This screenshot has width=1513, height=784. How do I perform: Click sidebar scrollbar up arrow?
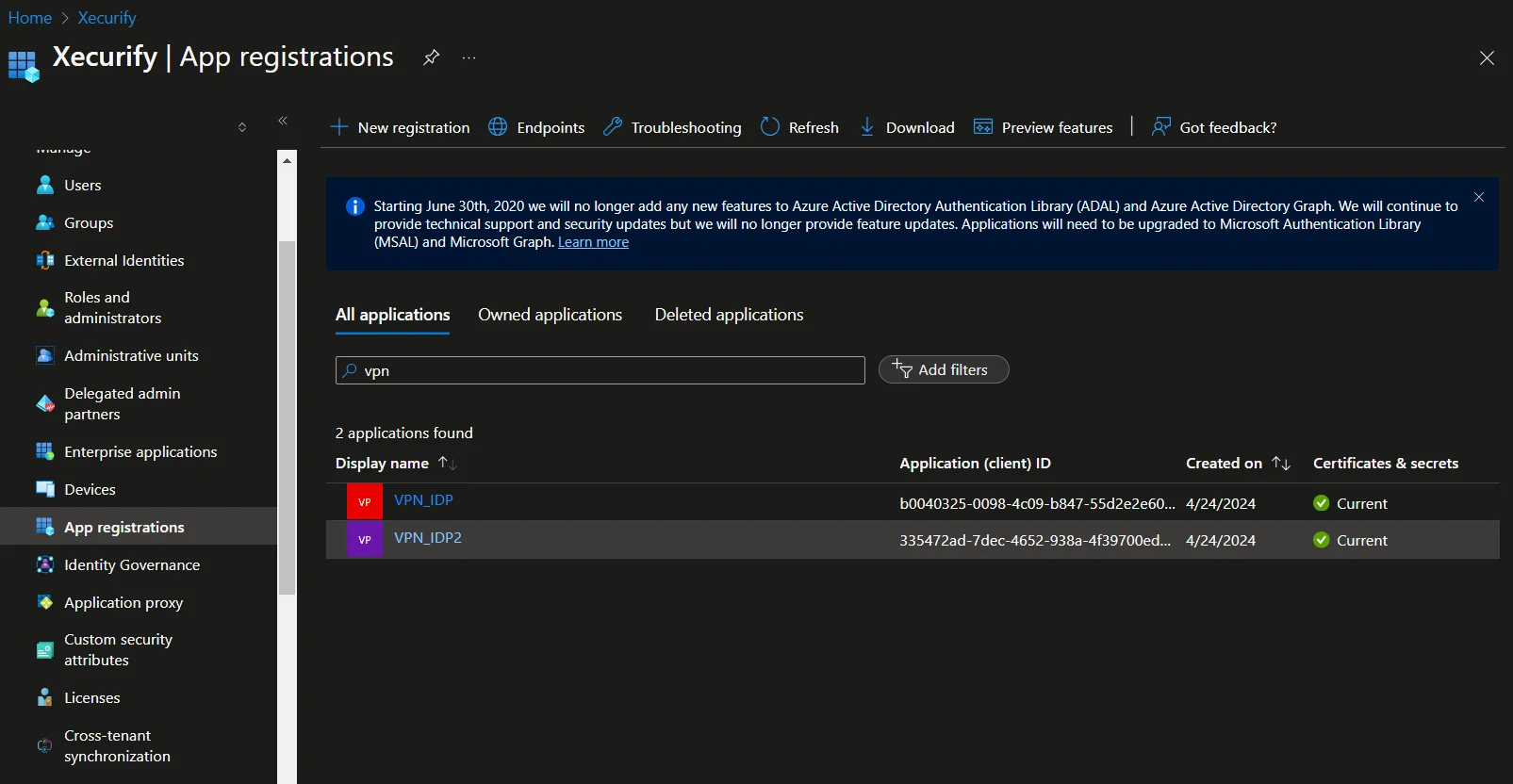(x=288, y=160)
